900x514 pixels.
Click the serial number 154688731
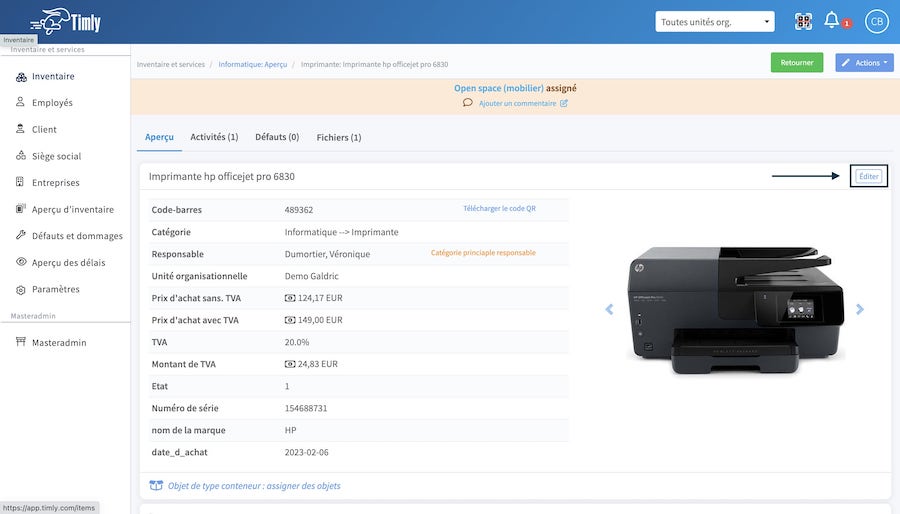tap(306, 408)
